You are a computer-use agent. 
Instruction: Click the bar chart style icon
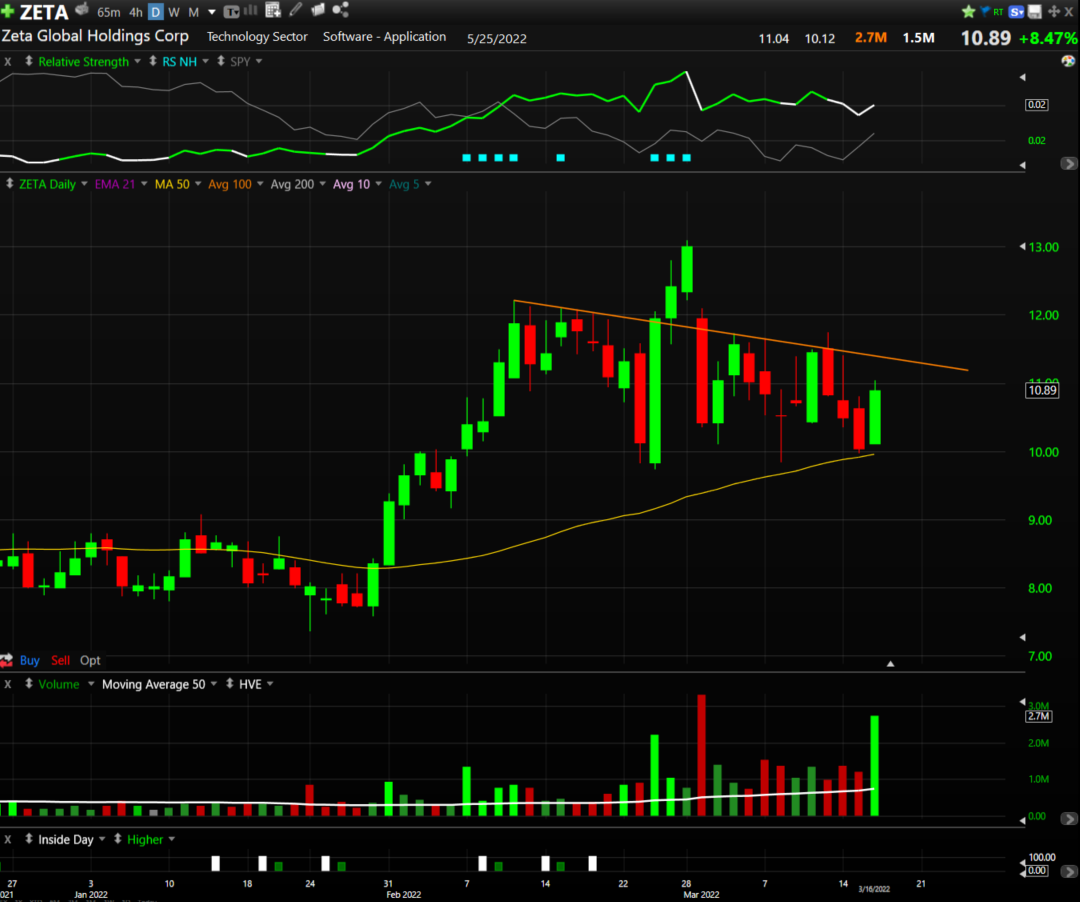point(251,10)
